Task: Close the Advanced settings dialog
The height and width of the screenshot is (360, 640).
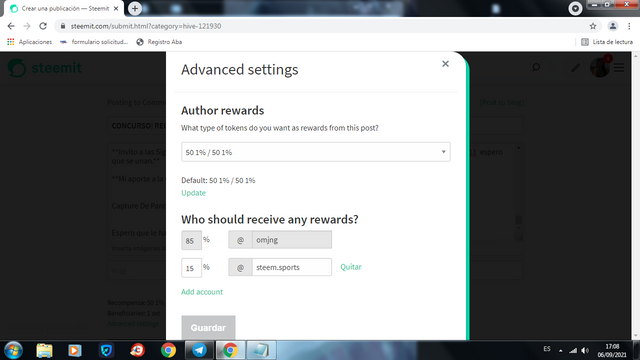Action: (445, 64)
